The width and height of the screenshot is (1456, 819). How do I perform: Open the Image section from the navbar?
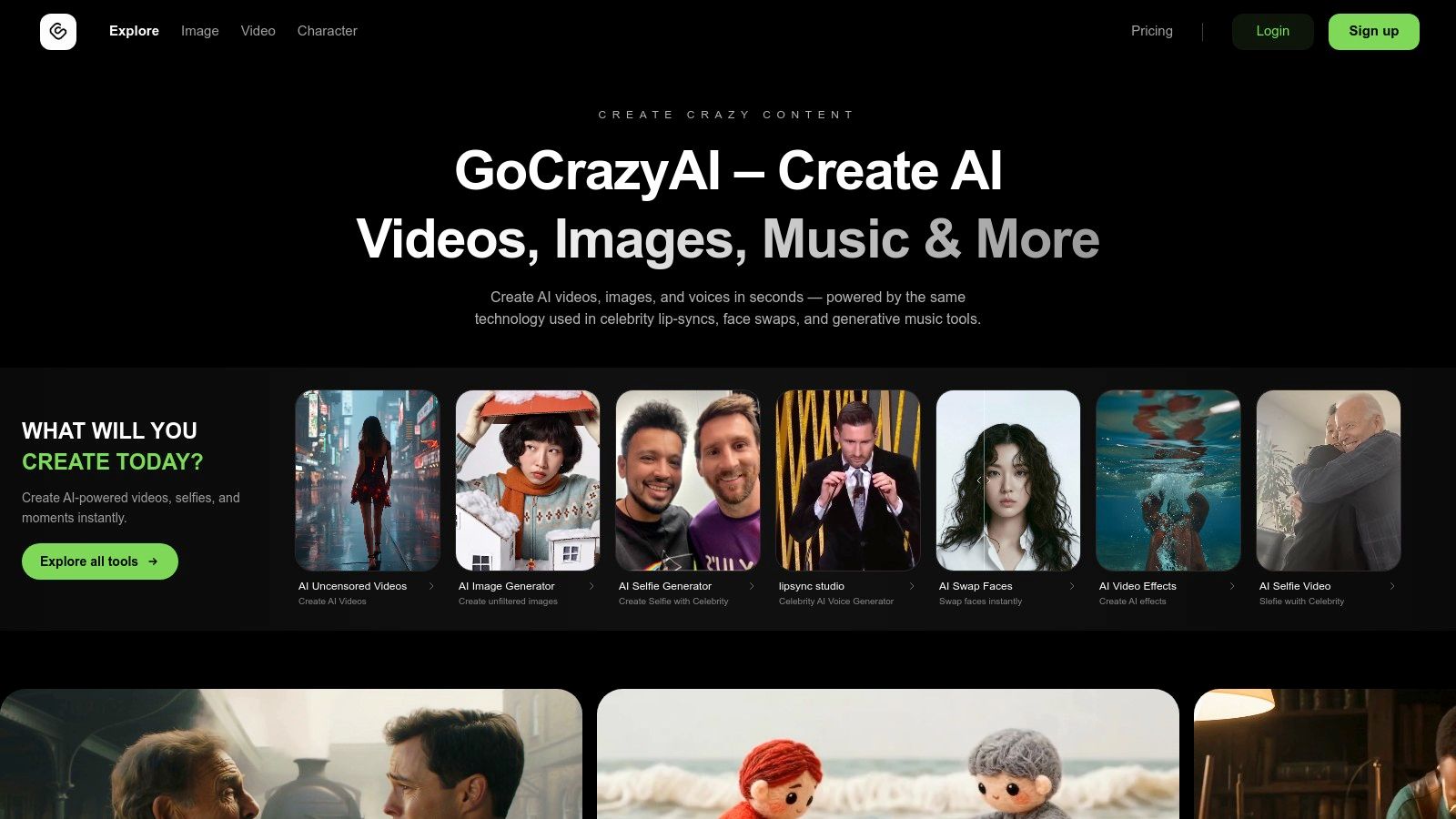tap(199, 31)
